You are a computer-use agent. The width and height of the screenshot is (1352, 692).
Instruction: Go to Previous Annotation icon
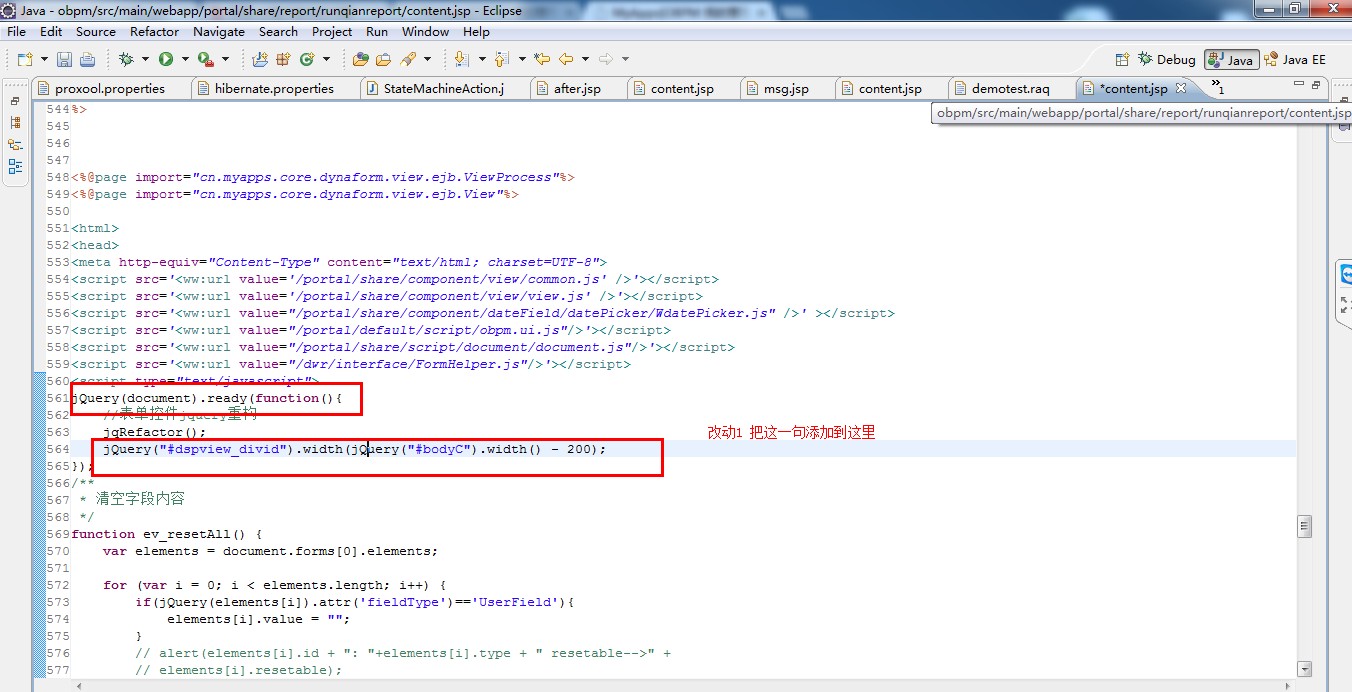501,59
